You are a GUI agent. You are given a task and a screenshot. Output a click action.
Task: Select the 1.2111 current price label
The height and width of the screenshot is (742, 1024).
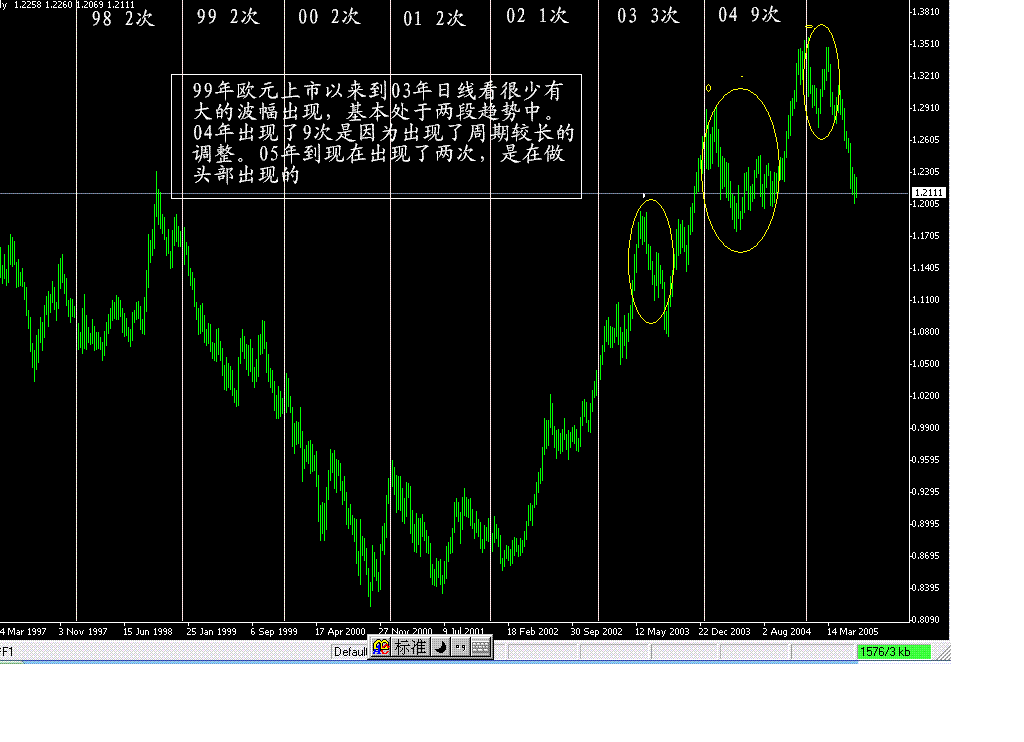928,193
